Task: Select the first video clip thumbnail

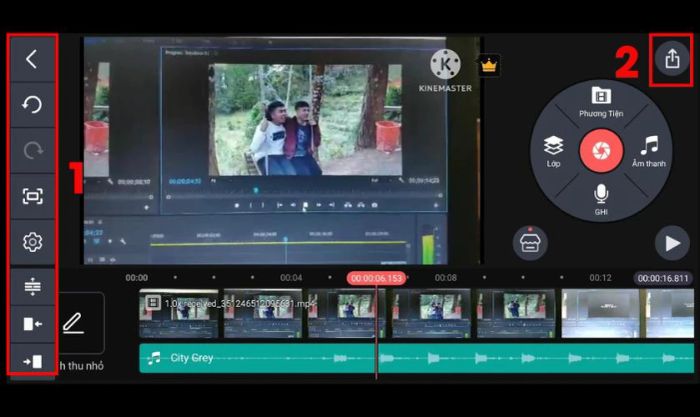Action: coord(178,314)
